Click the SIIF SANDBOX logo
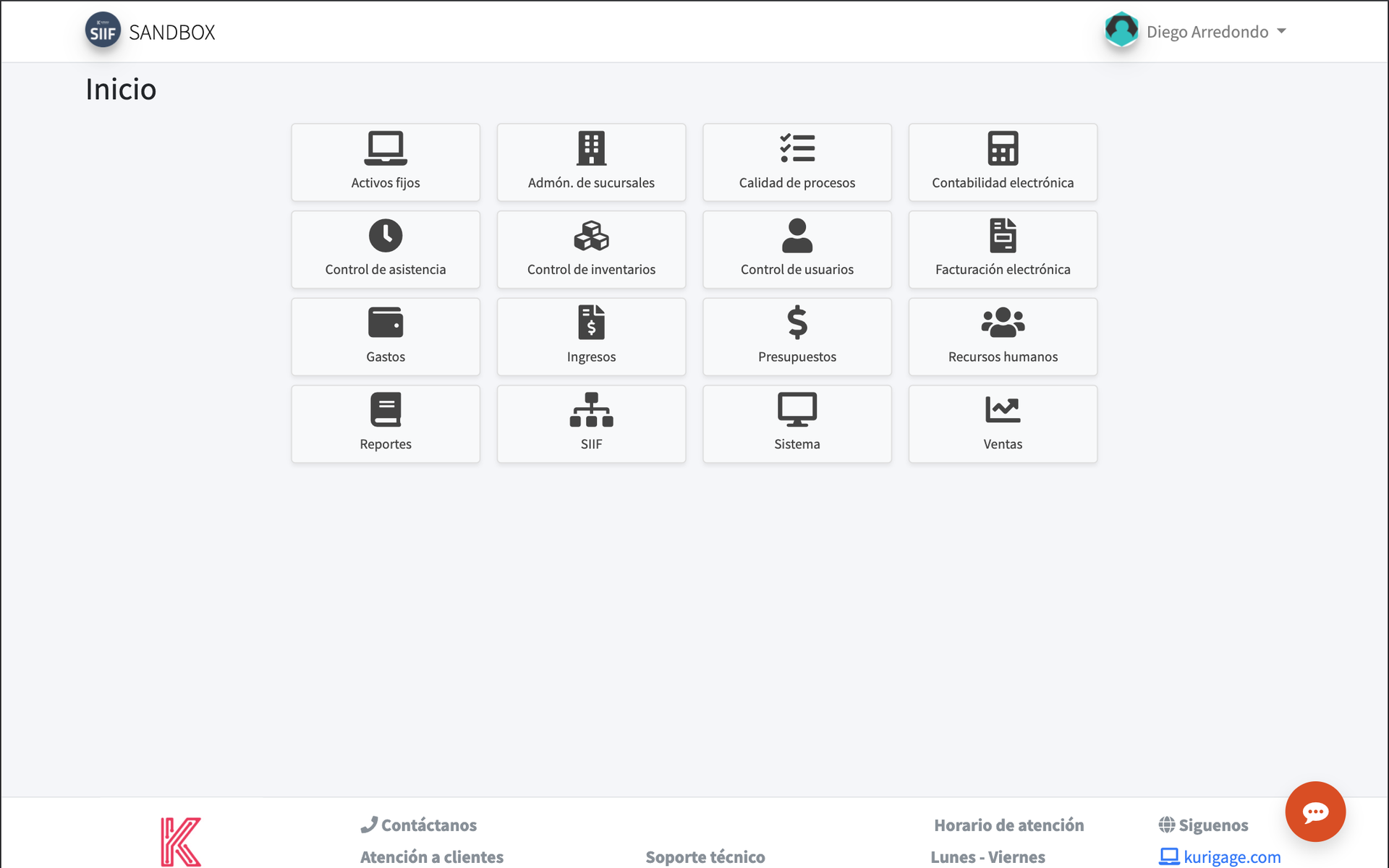The image size is (1389, 868). [150, 32]
